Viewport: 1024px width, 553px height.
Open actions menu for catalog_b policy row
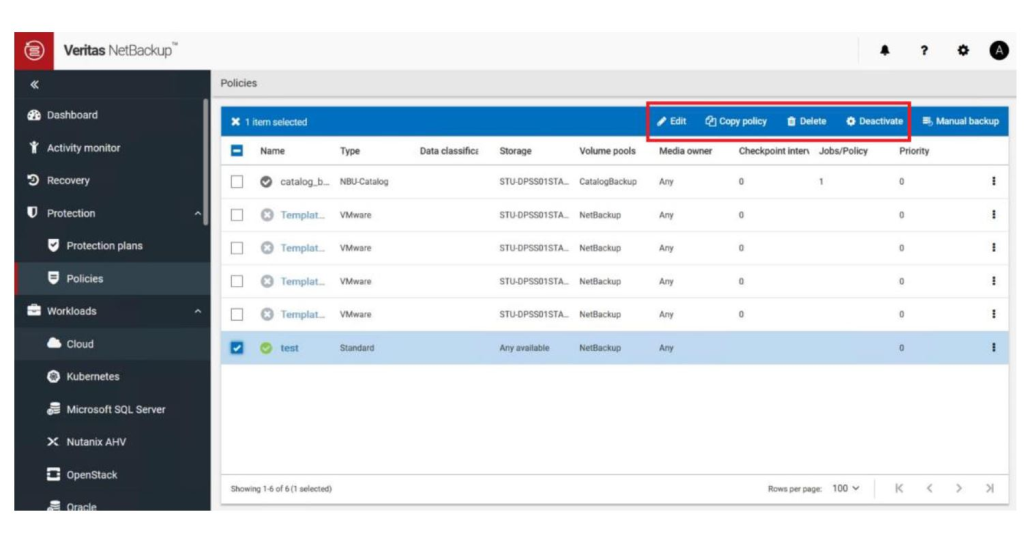(993, 182)
